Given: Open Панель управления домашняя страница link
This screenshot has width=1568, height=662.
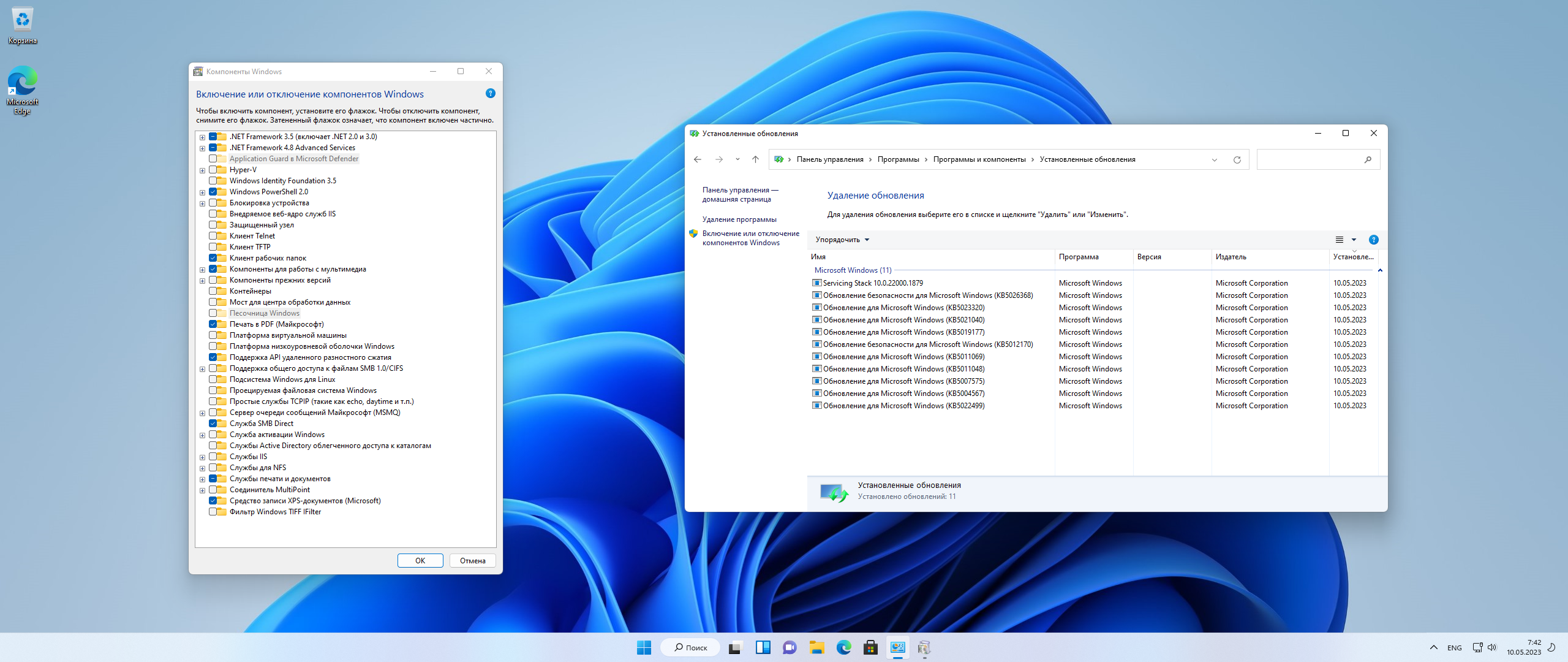Looking at the screenshot, I should pos(740,194).
